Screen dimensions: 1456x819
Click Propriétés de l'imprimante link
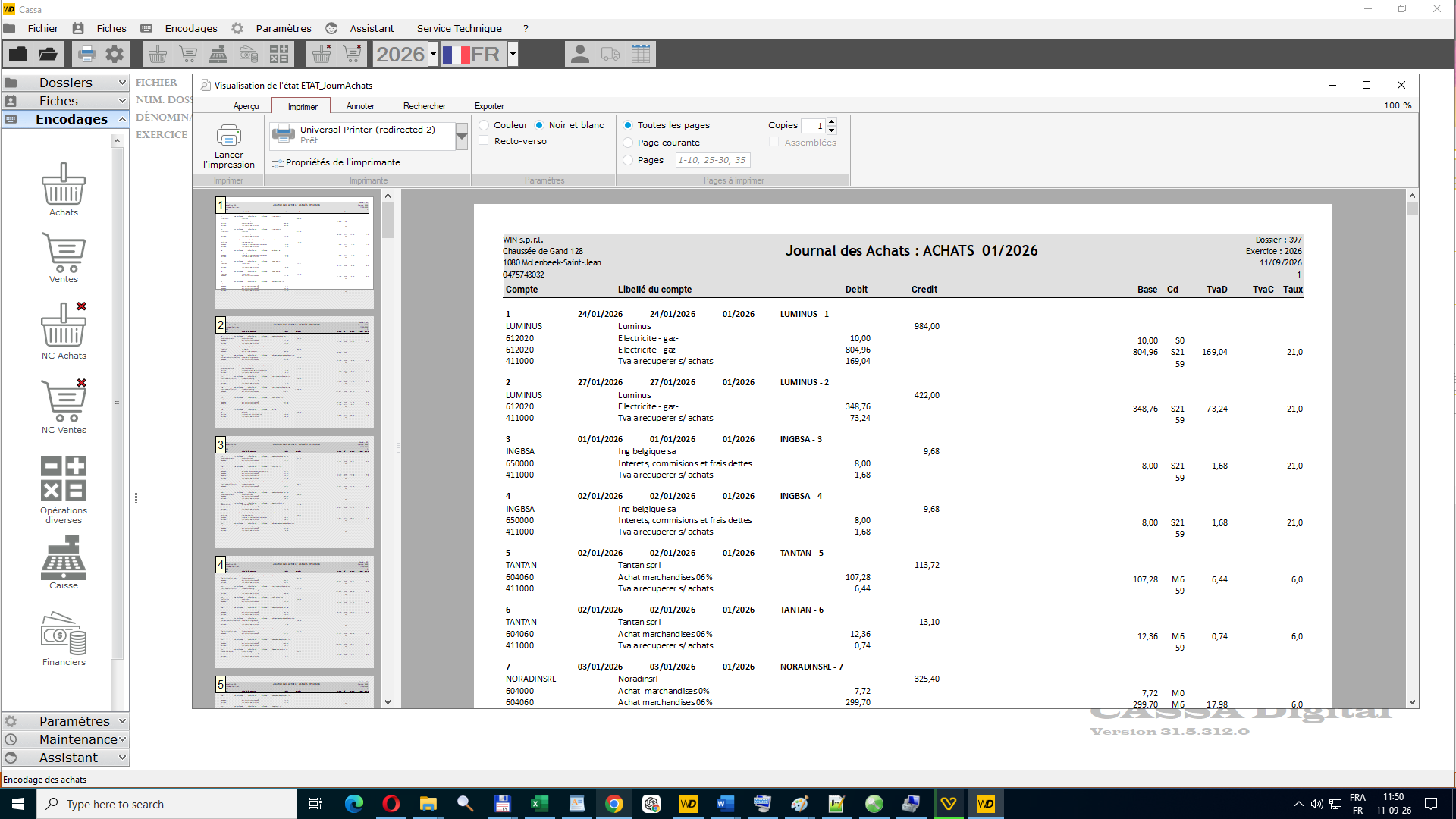click(x=336, y=162)
